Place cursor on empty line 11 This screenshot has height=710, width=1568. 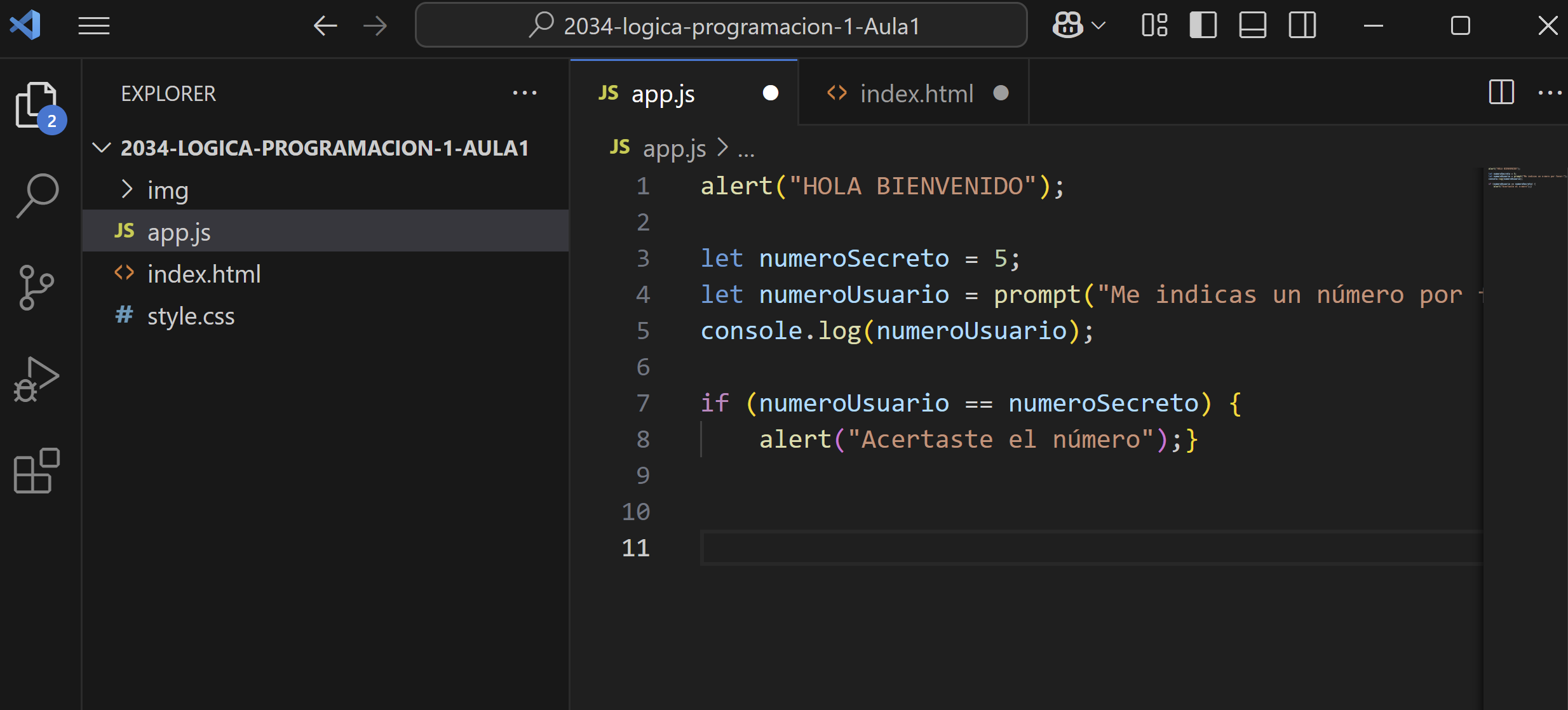[1090, 547]
